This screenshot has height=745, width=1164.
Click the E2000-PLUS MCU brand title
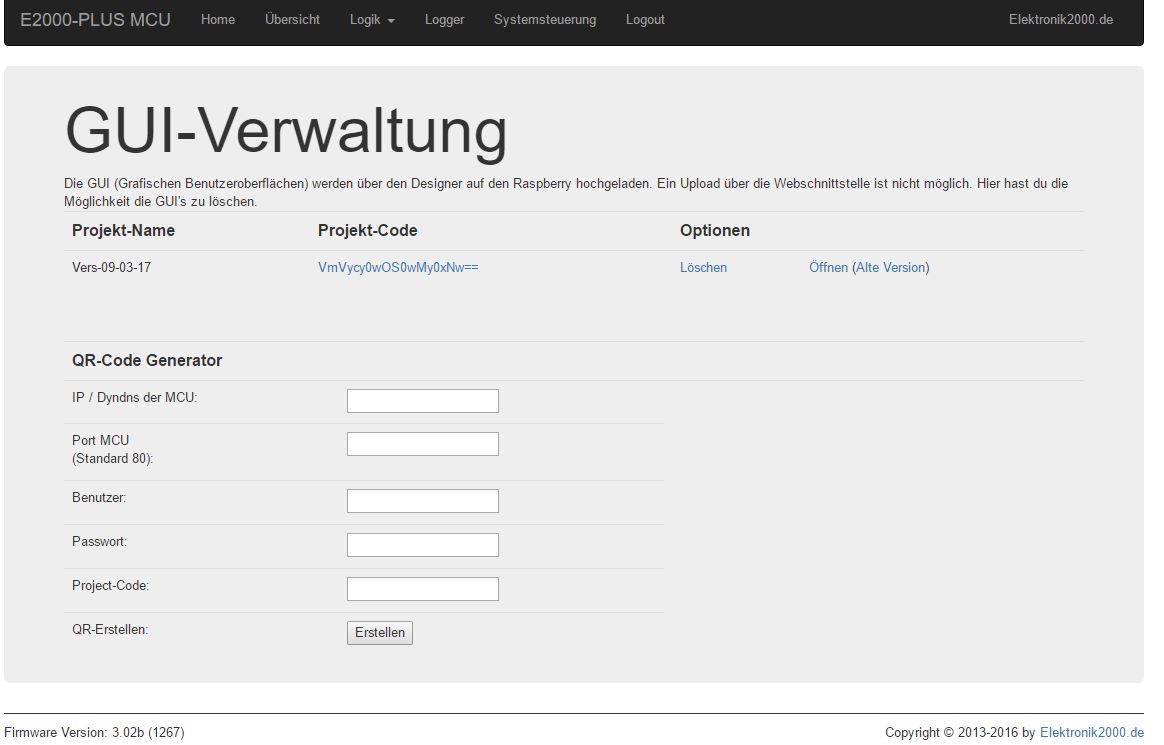pos(95,20)
